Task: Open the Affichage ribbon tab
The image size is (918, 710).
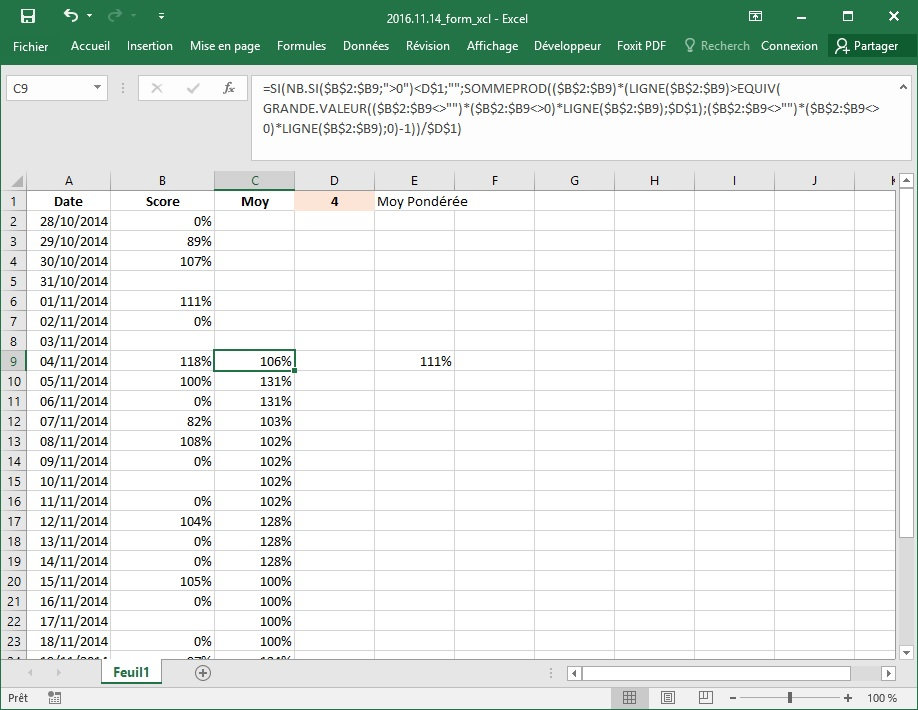Action: [492, 46]
